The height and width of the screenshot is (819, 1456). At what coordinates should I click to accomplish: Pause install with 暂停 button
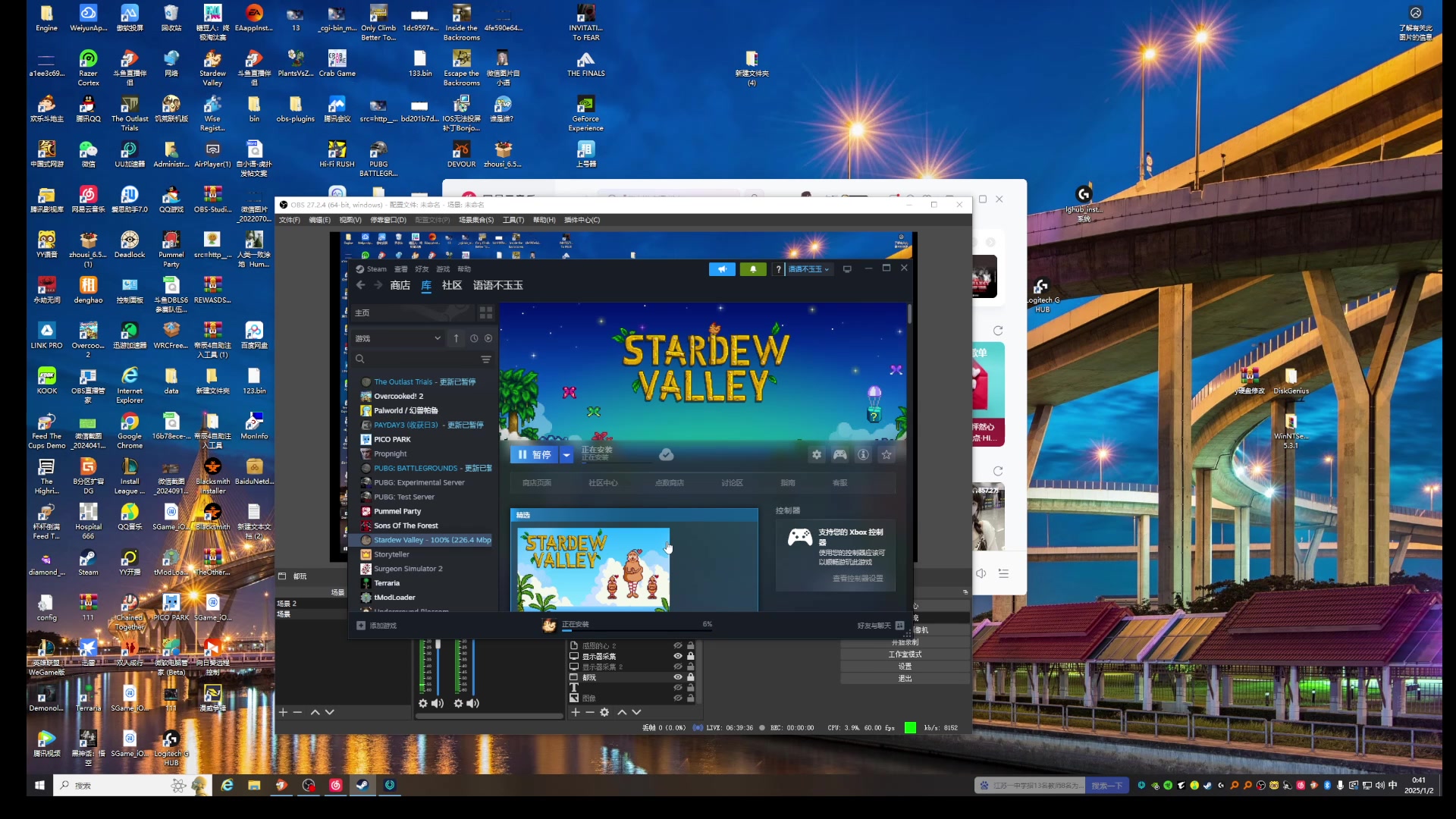click(x=535, y=455)
